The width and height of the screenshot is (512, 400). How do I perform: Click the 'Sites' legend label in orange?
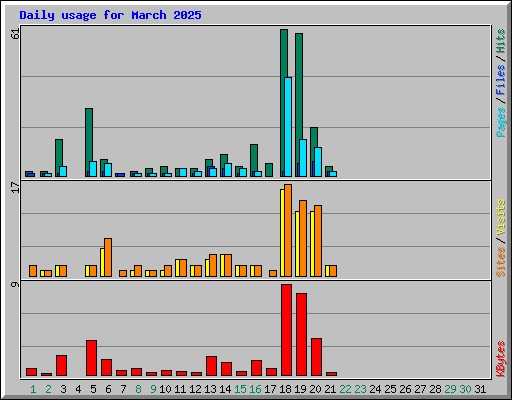click(x=500, y=262)
